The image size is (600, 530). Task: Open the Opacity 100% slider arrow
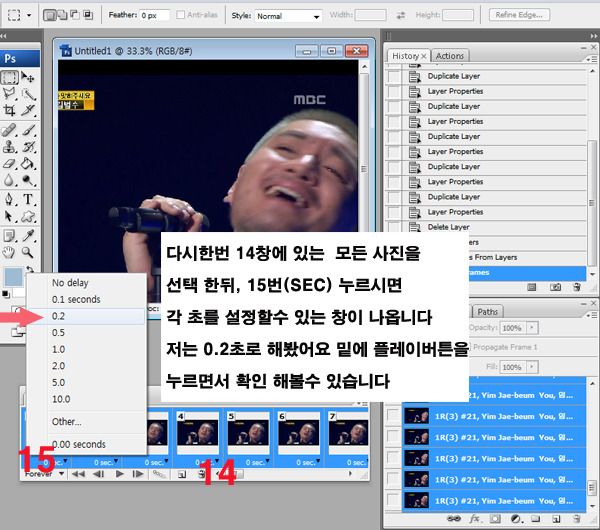click(532, 328)
